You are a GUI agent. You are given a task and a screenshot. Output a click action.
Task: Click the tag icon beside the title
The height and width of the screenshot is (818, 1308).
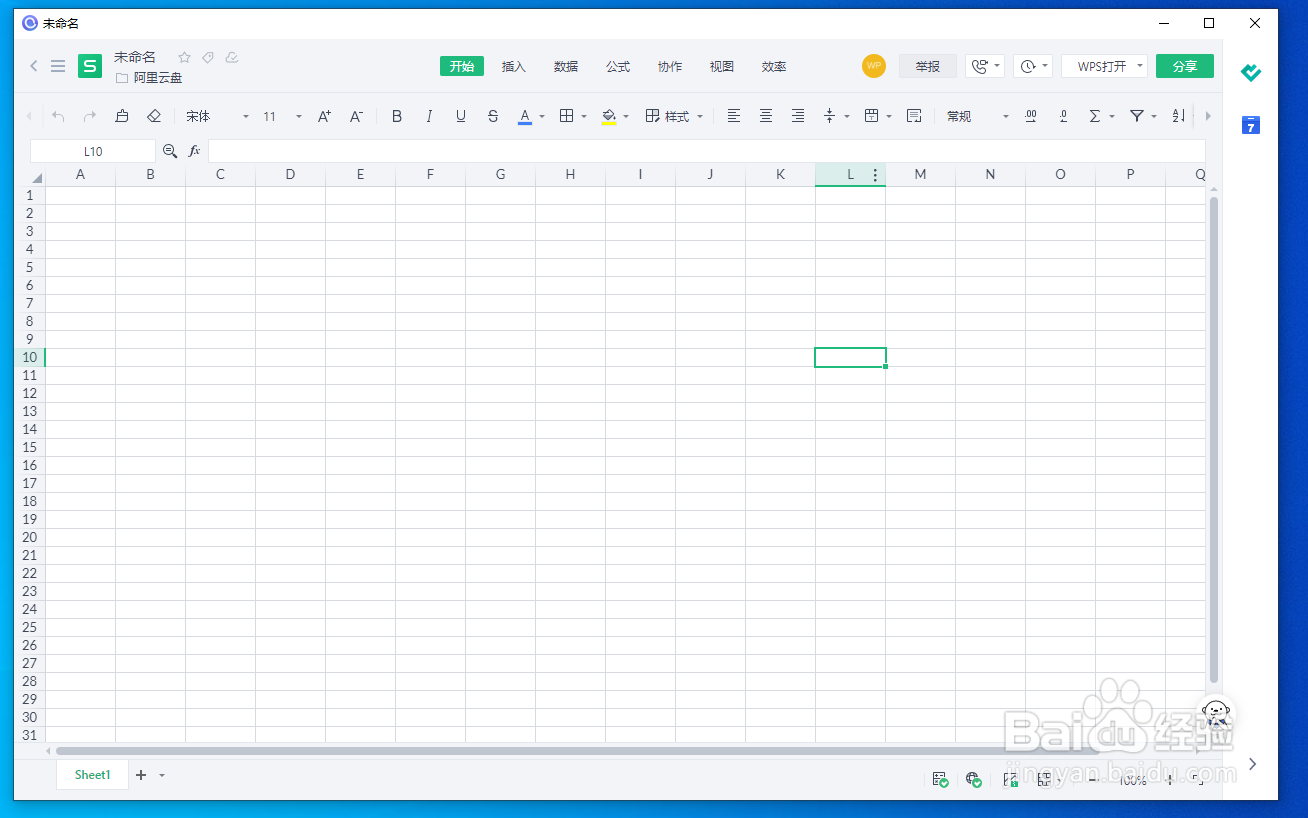click(208, 57)
